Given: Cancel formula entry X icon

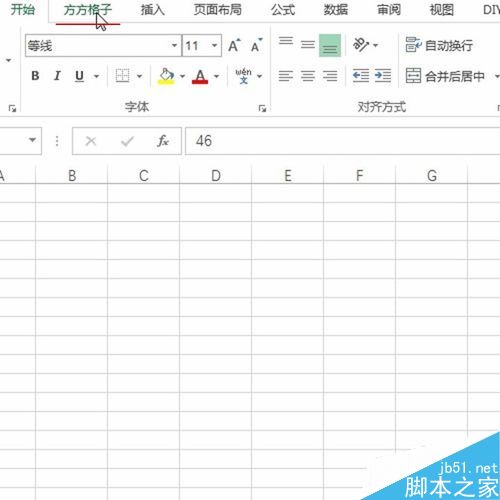Looking at the screenshot, I should (x=91, y=141).
